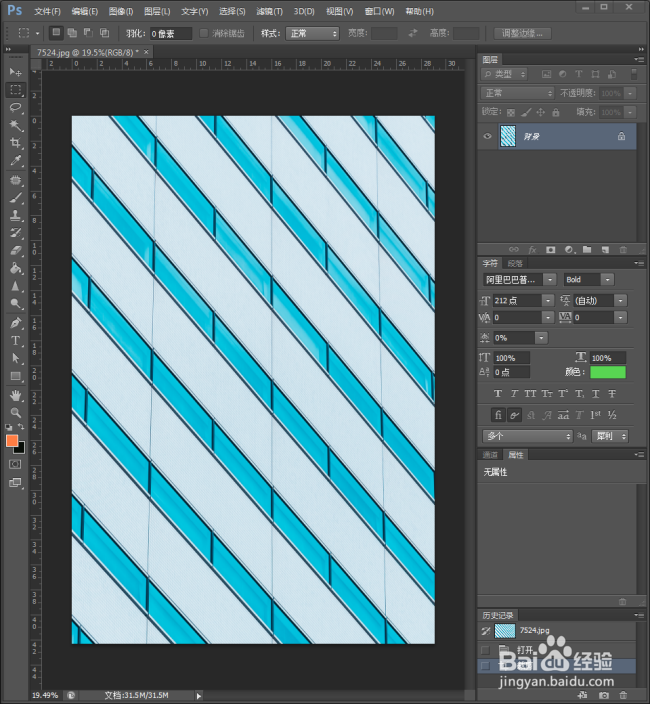Select the Hand tool
This screenshot has width=650, height=704.
[x=15, y=396]
